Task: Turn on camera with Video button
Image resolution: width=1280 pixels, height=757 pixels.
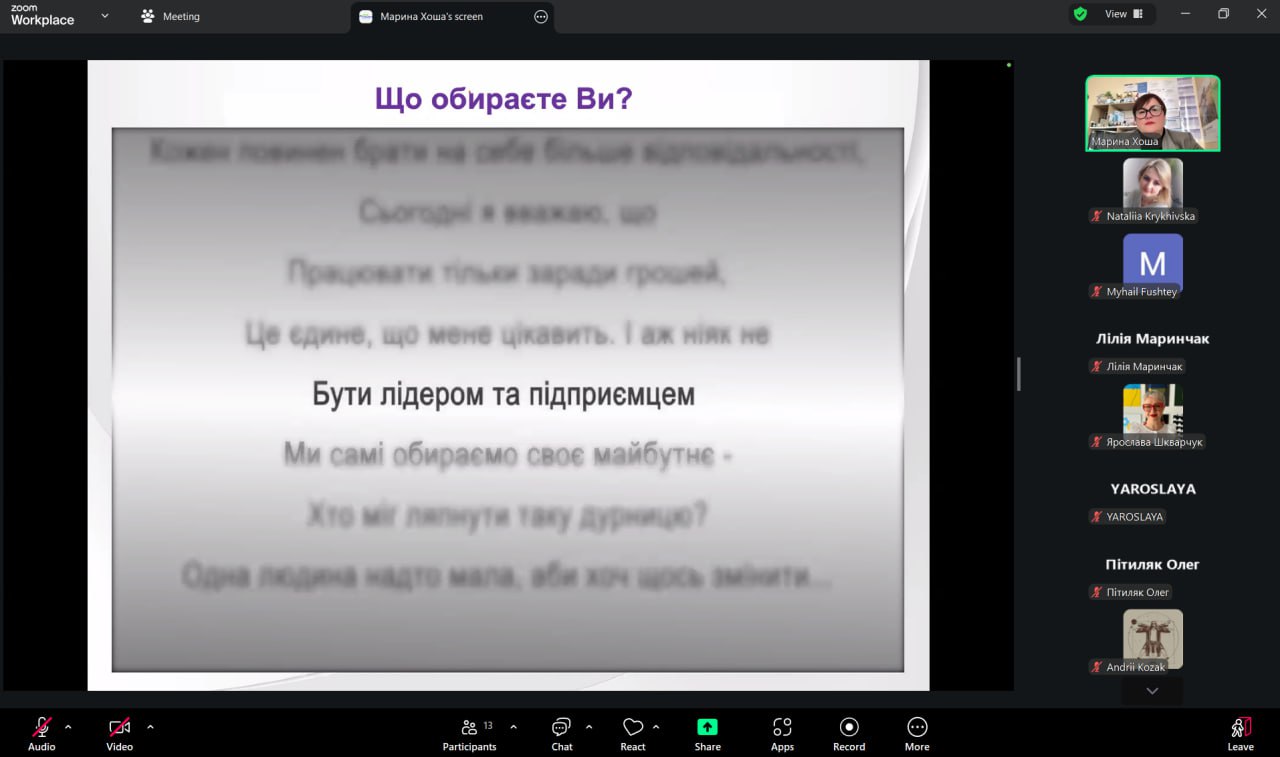Action: 119,728
